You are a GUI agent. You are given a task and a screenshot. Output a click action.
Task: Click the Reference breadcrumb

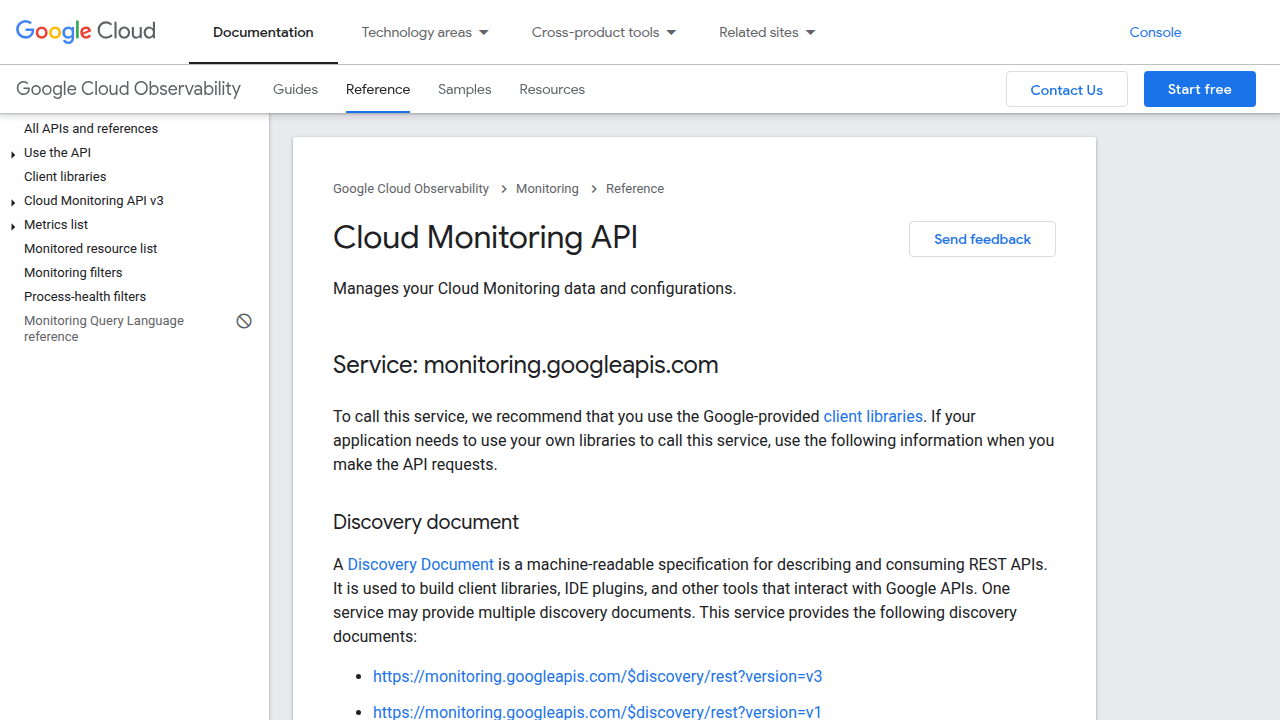point(635,188)
